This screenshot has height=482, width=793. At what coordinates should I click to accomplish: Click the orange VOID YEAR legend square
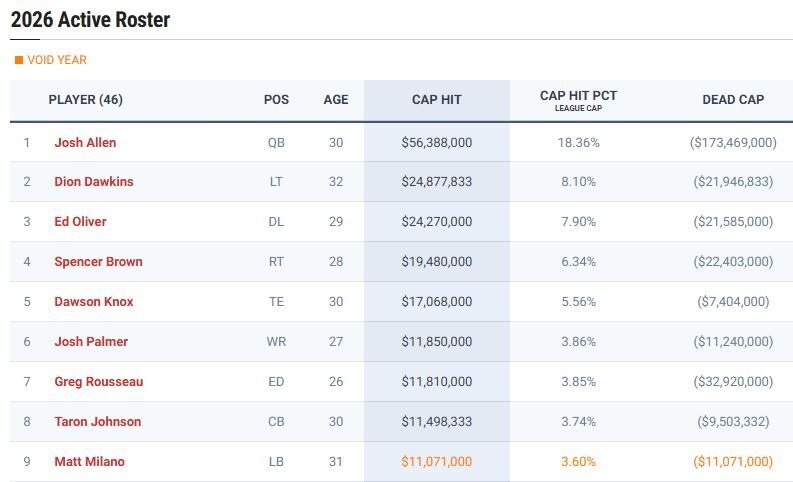[x=18, y=60]
